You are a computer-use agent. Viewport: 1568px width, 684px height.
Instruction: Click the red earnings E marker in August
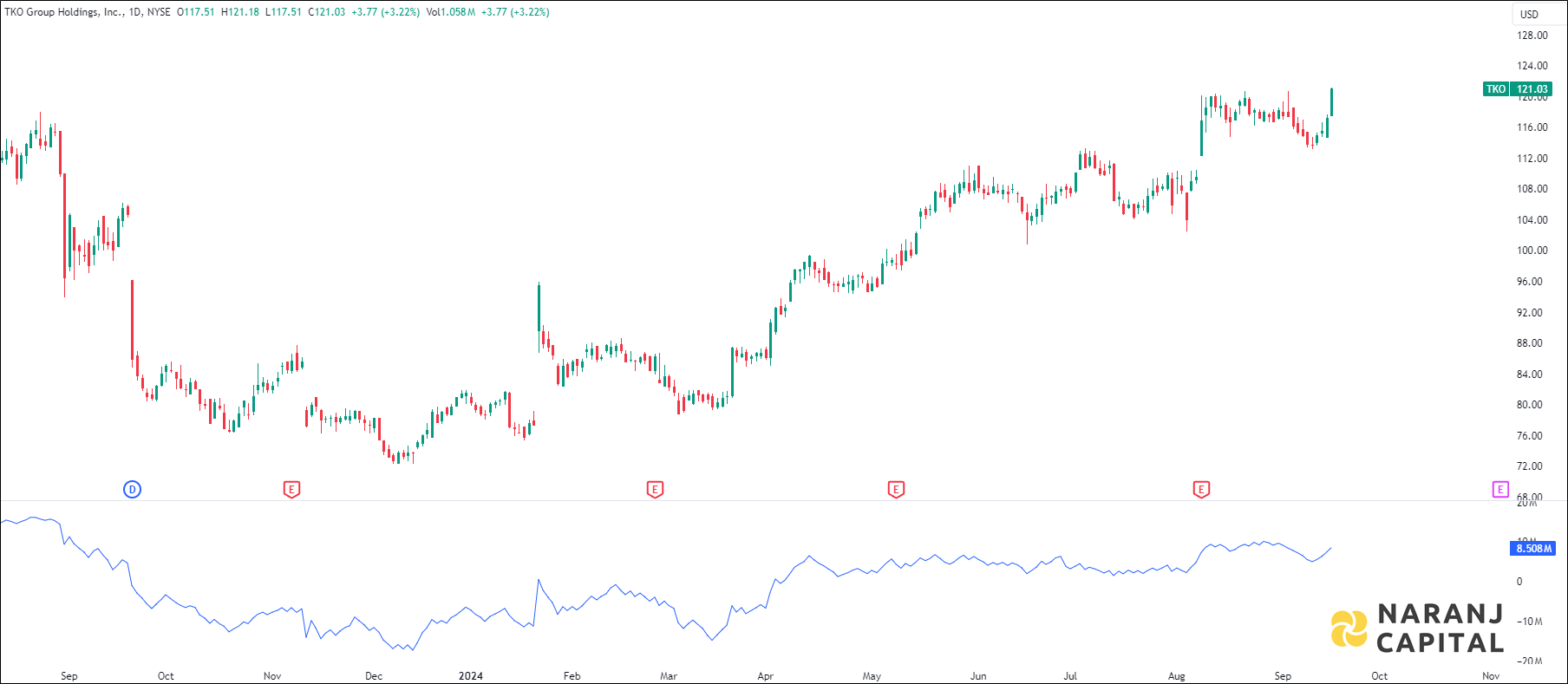point(1201,490)
